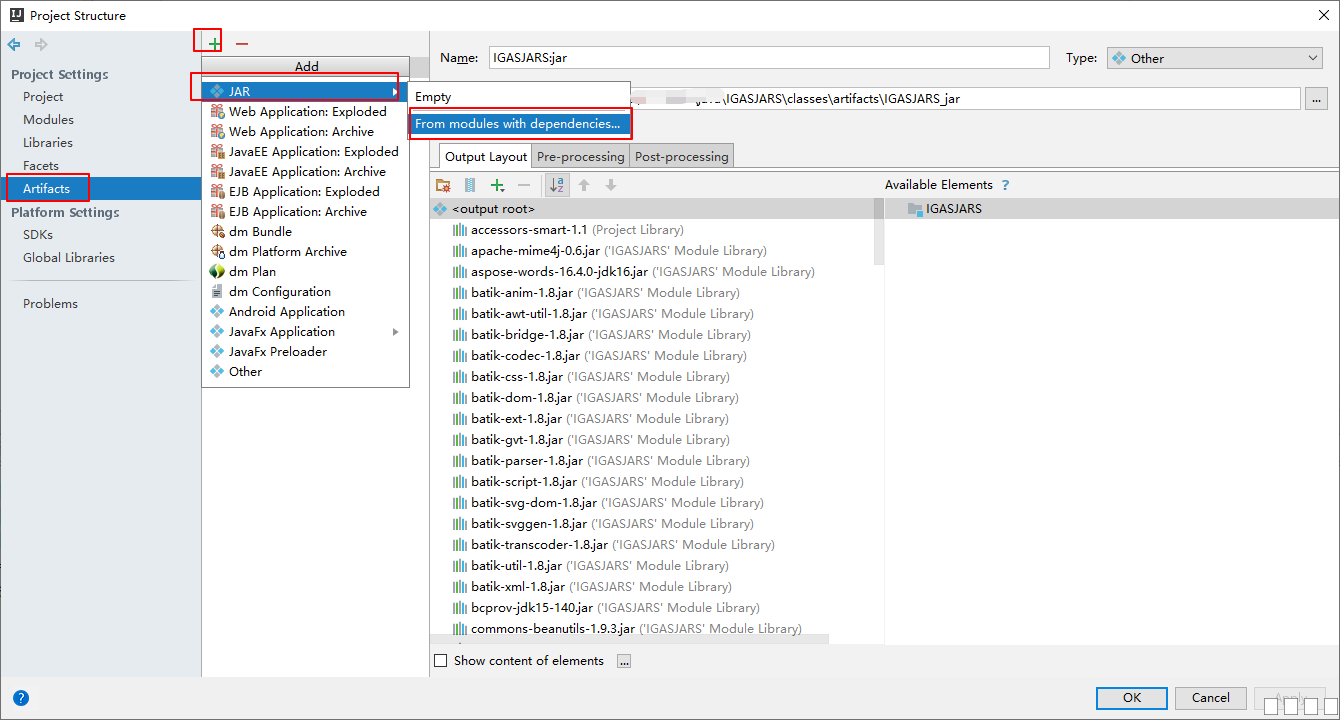Choose Web Application: Exploded from Add menu
The image size is (1340, 720).
(307, 112)
